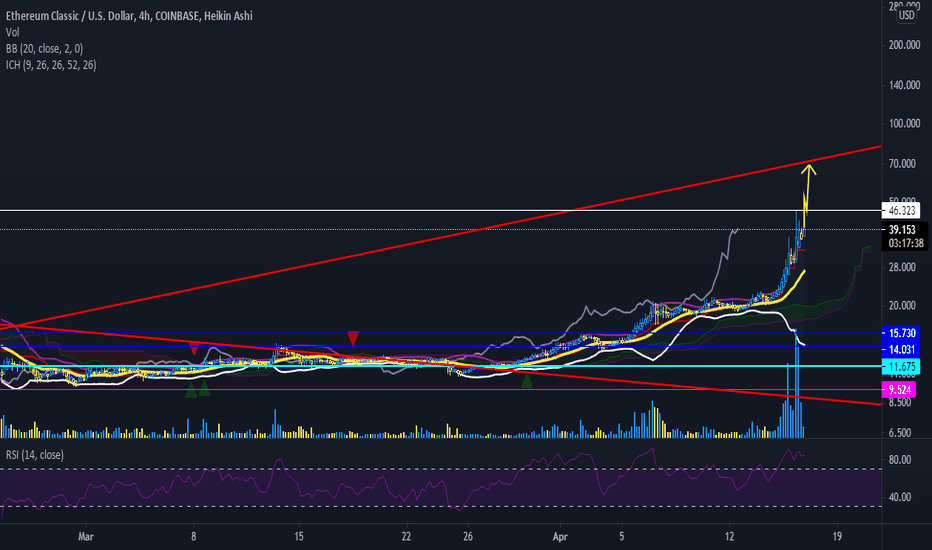Click the countdown timer 03:17:38
Screen dimensions: 932x550
pyautogui.click(x=906, y=243)
